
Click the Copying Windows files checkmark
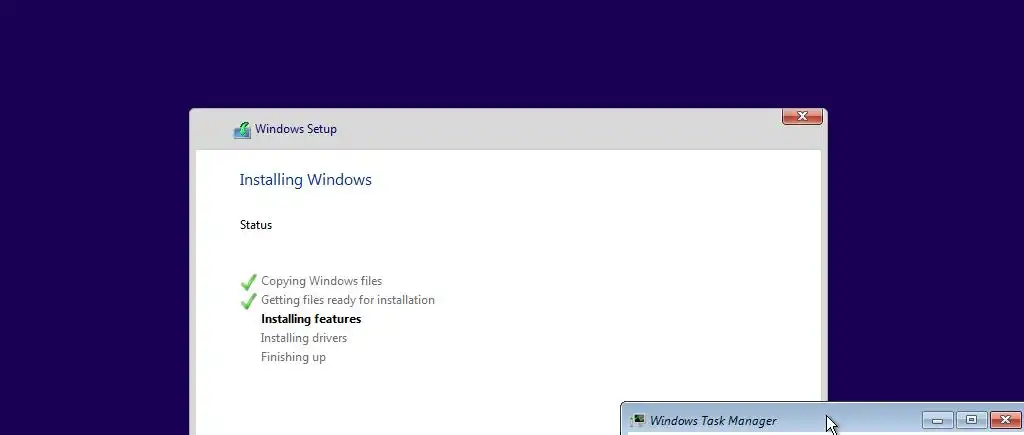pos(248,282)
